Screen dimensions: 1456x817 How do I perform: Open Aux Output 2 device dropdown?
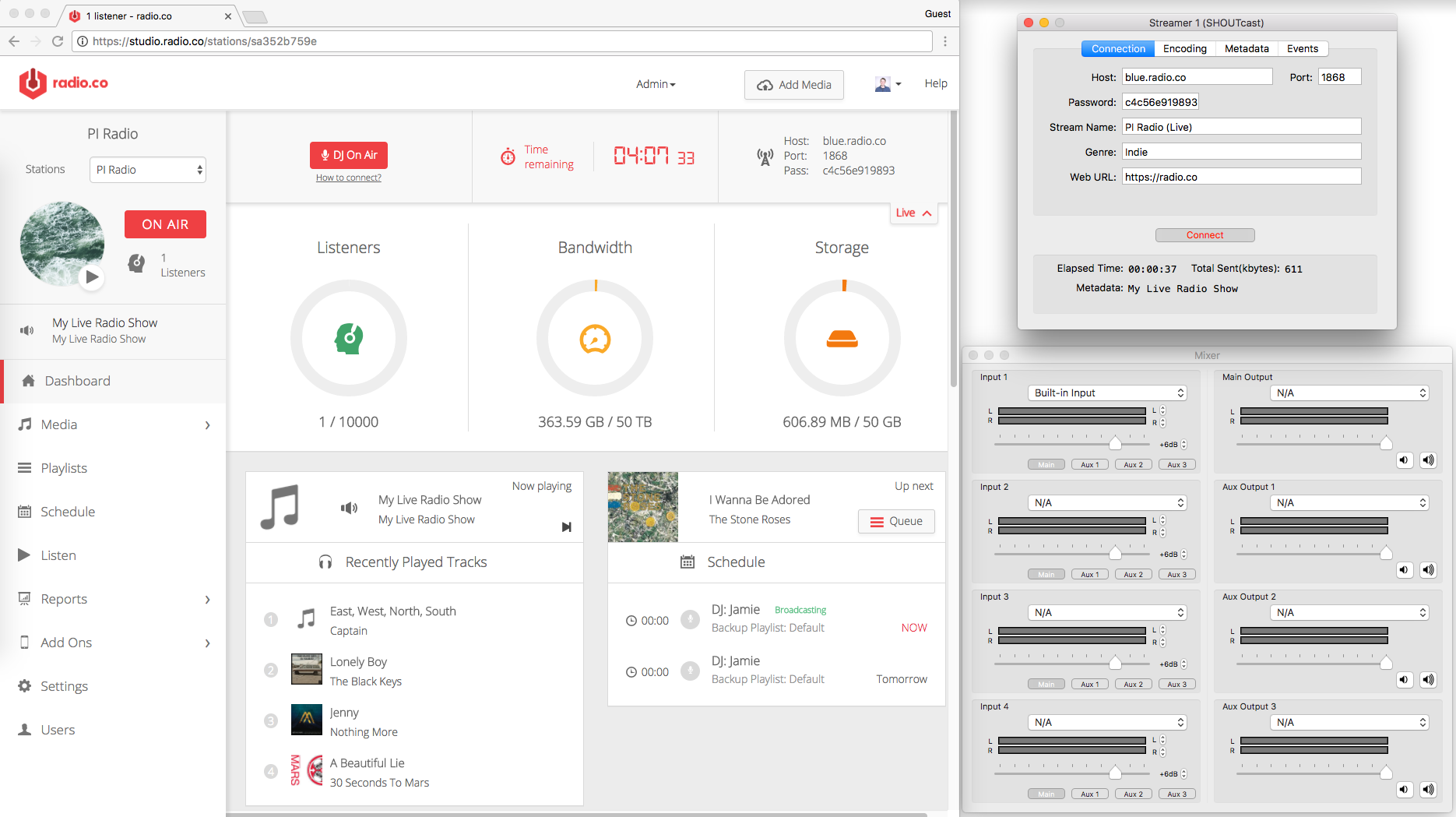[1350, 613]
